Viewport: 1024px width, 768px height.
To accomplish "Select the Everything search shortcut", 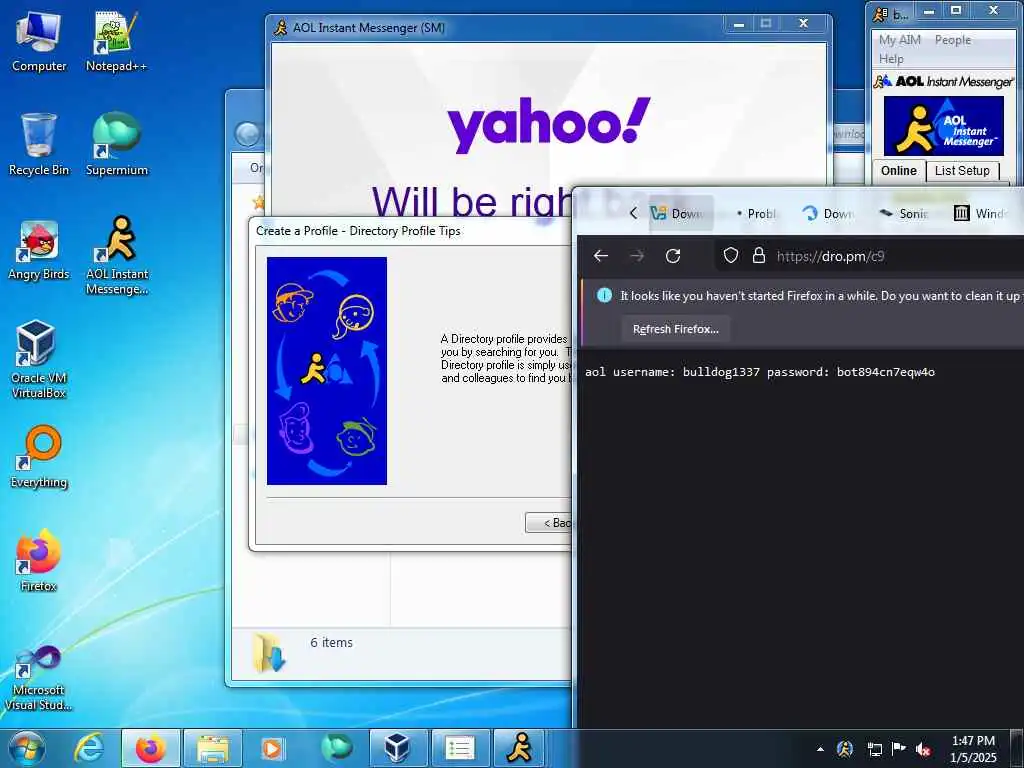I will click(39, 456).
